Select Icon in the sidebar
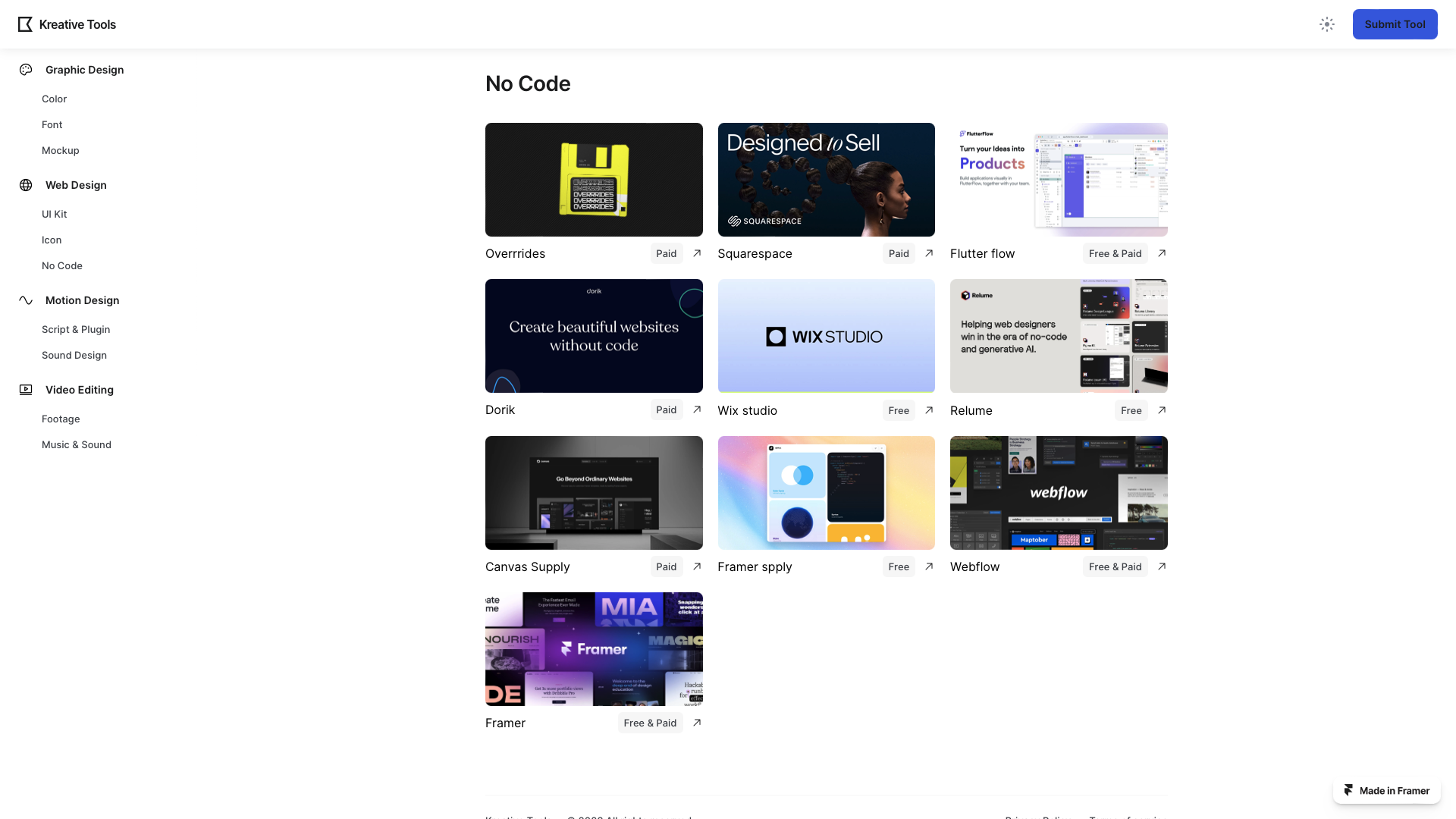This screenshot has width=1456, height=819. (x=52, y=240)
